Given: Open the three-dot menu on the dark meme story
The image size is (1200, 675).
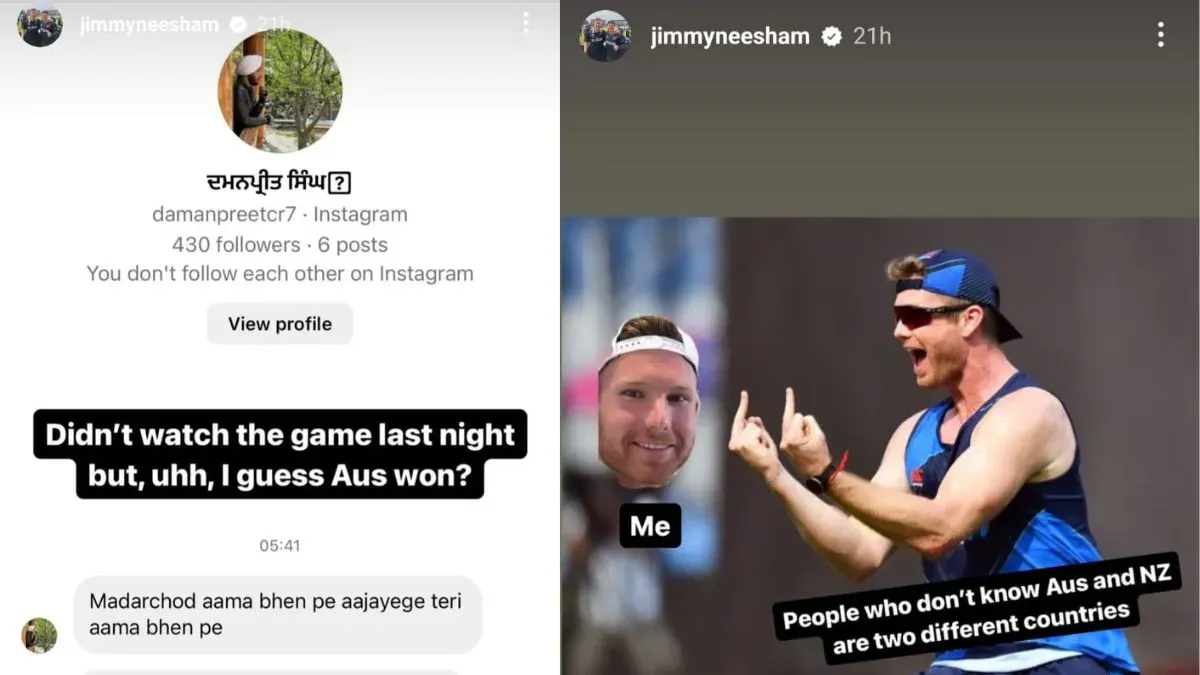Looking at the screenshot, I should [1160, 35].
